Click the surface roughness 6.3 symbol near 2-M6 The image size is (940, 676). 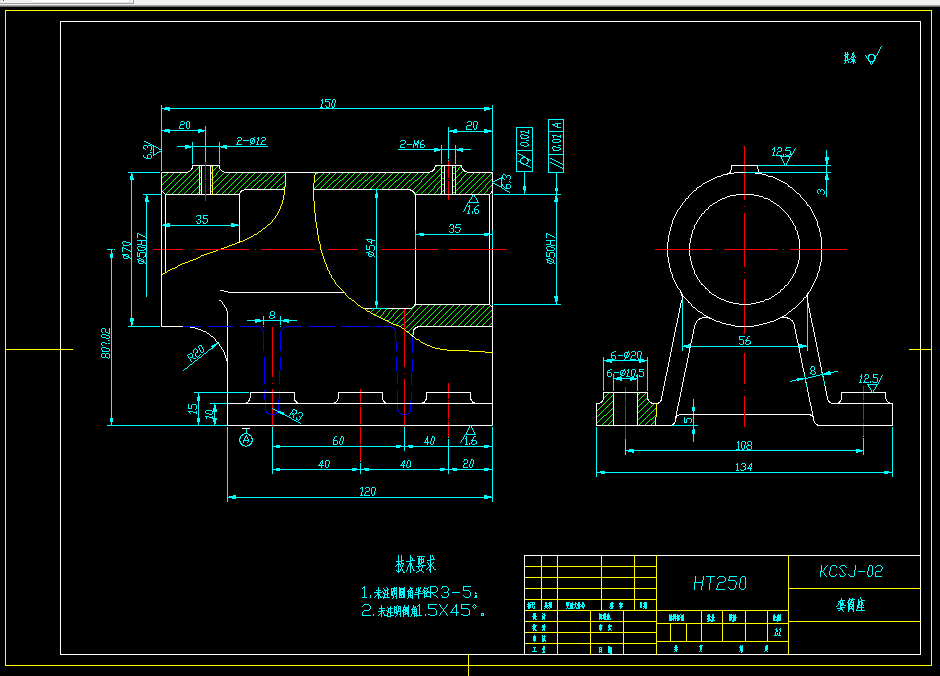point(503,183)
